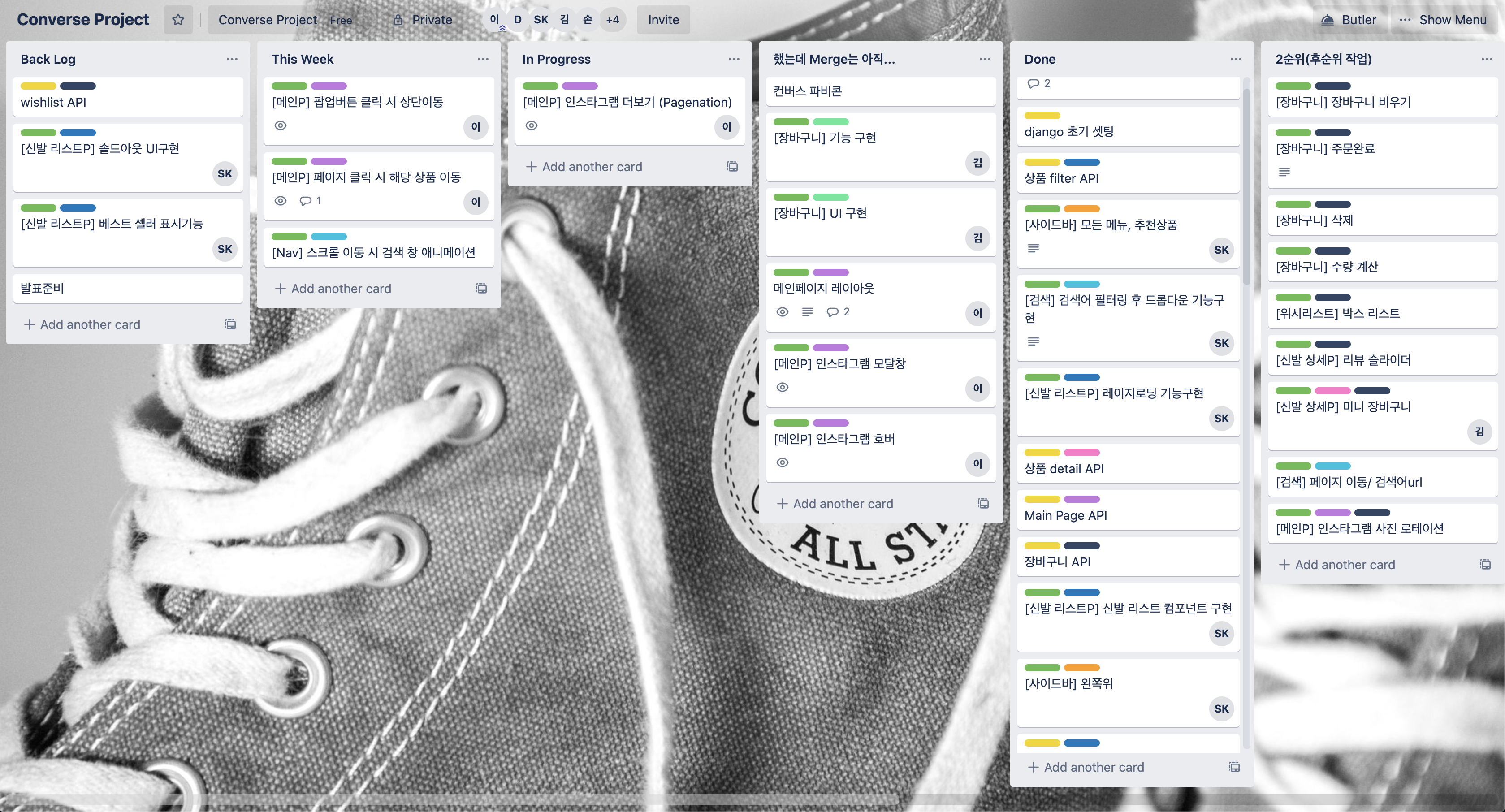Open Done list three-dot menu
This screenshot has width=1505, height=812.
click(1236, 59)
